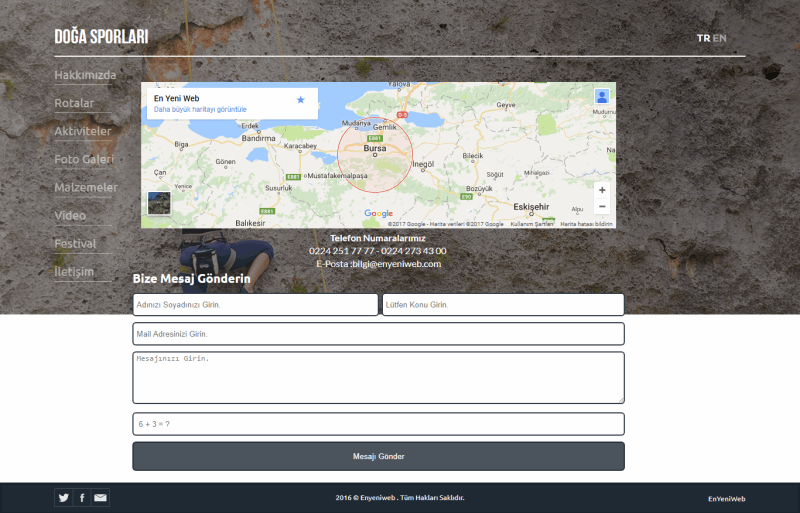800x513 pixels.
Task: Open the Rotalar menu item
Action: pos(74,103)
